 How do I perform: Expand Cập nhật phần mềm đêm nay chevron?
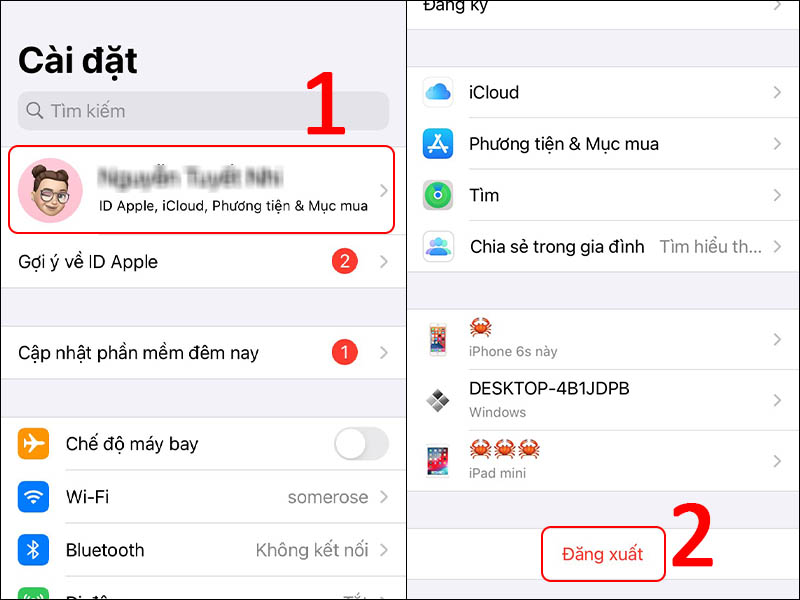384,353
